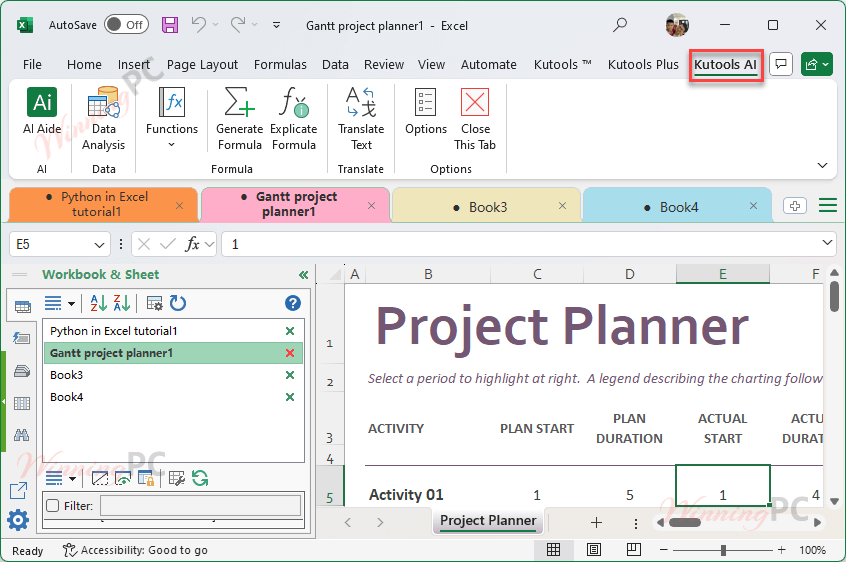This screenshot has height=562, width=846.
Task: Click the Comments speech bubble button
Action: [781, 65]
